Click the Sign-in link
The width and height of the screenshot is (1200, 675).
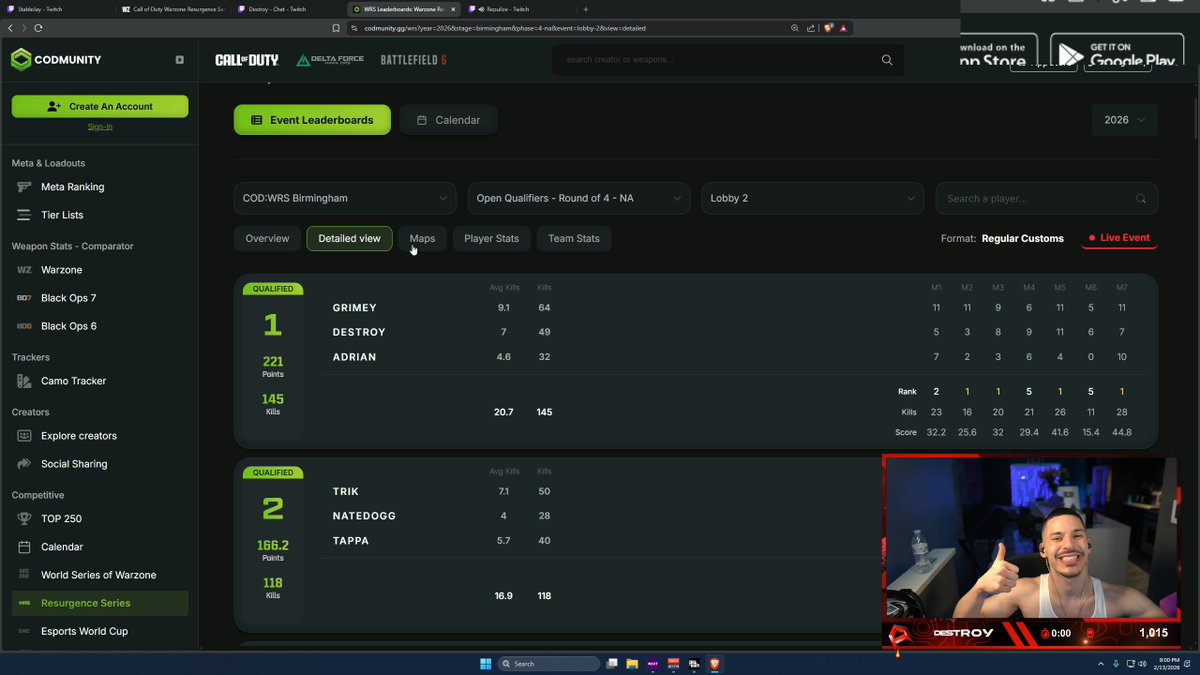[100, 126]
